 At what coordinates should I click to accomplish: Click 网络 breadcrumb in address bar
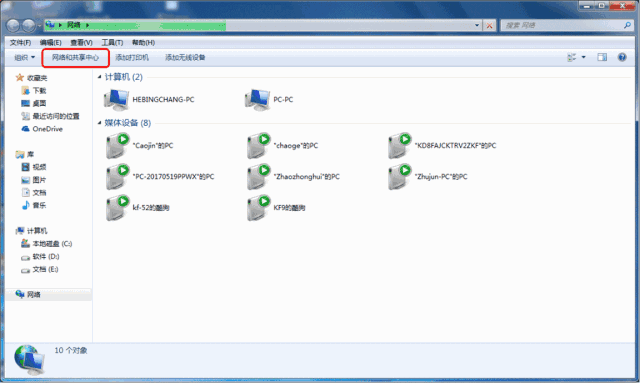tap(73, 25)
